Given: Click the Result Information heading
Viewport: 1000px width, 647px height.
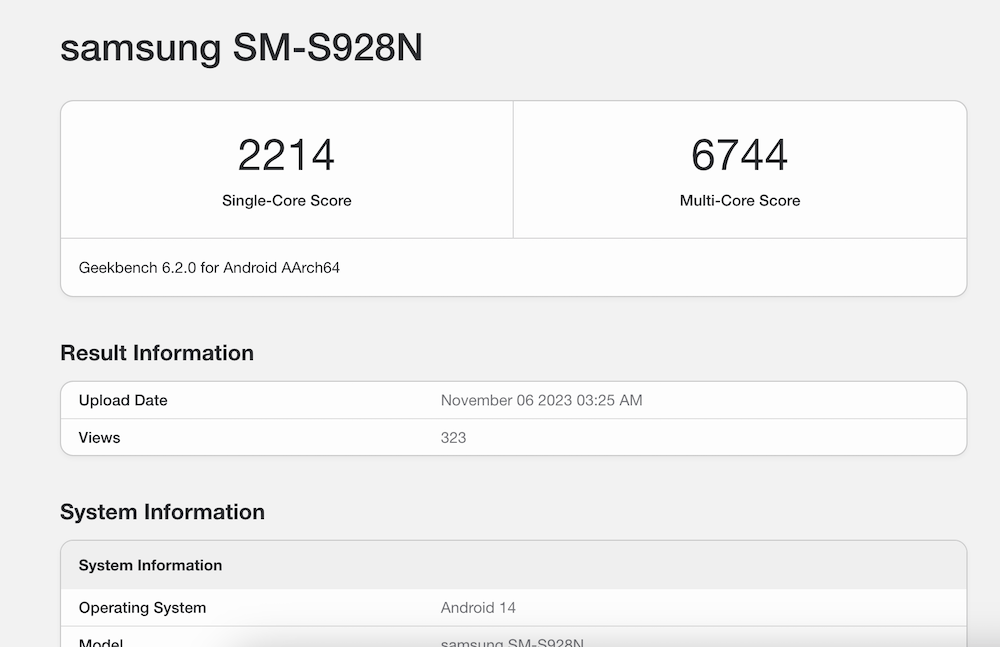Looking at the screenshot, I should coord(157,353).
